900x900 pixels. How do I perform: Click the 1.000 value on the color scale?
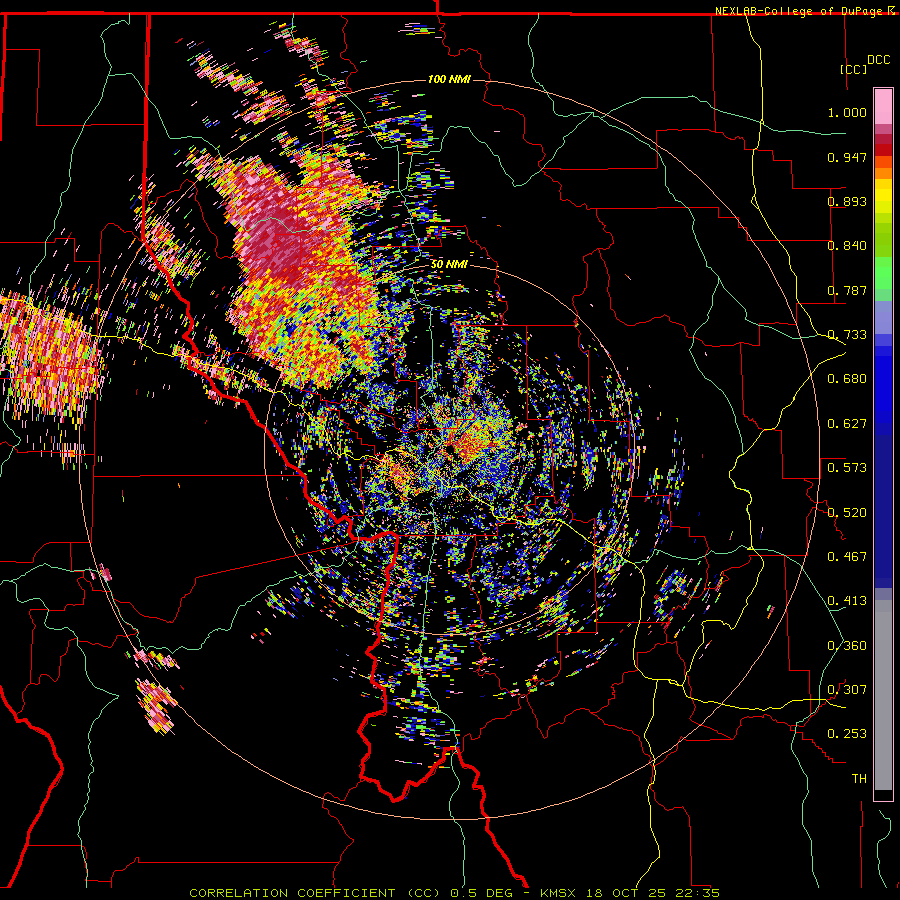847,112
